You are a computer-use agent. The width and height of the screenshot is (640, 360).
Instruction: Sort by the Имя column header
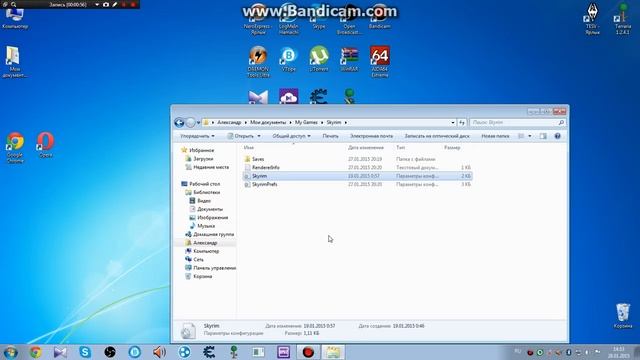click(x=249, y=147)
